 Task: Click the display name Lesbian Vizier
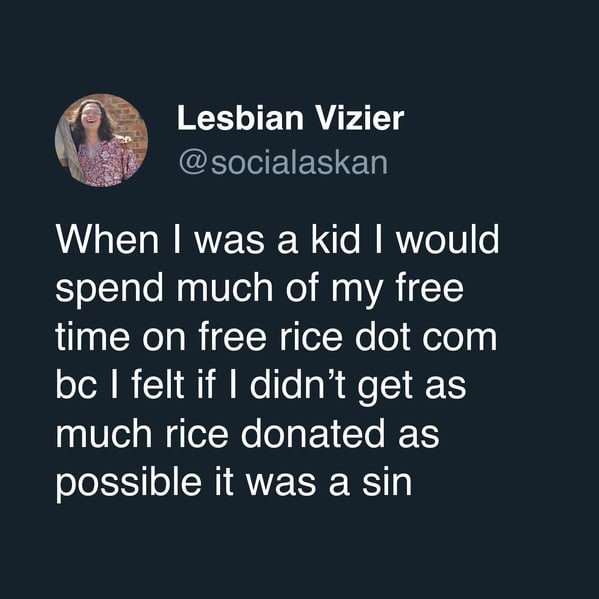coord(290,118)
